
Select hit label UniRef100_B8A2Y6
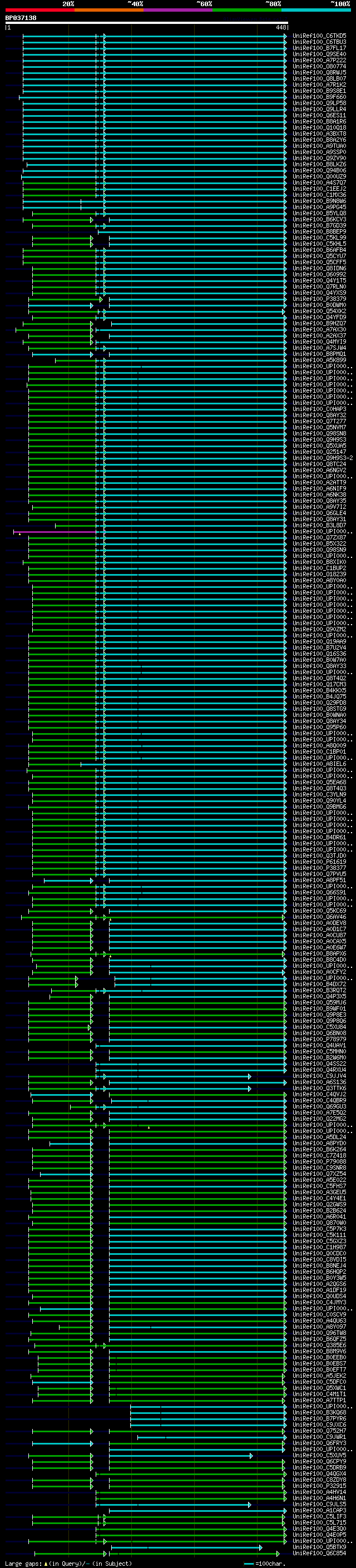(x=319, y=140)
